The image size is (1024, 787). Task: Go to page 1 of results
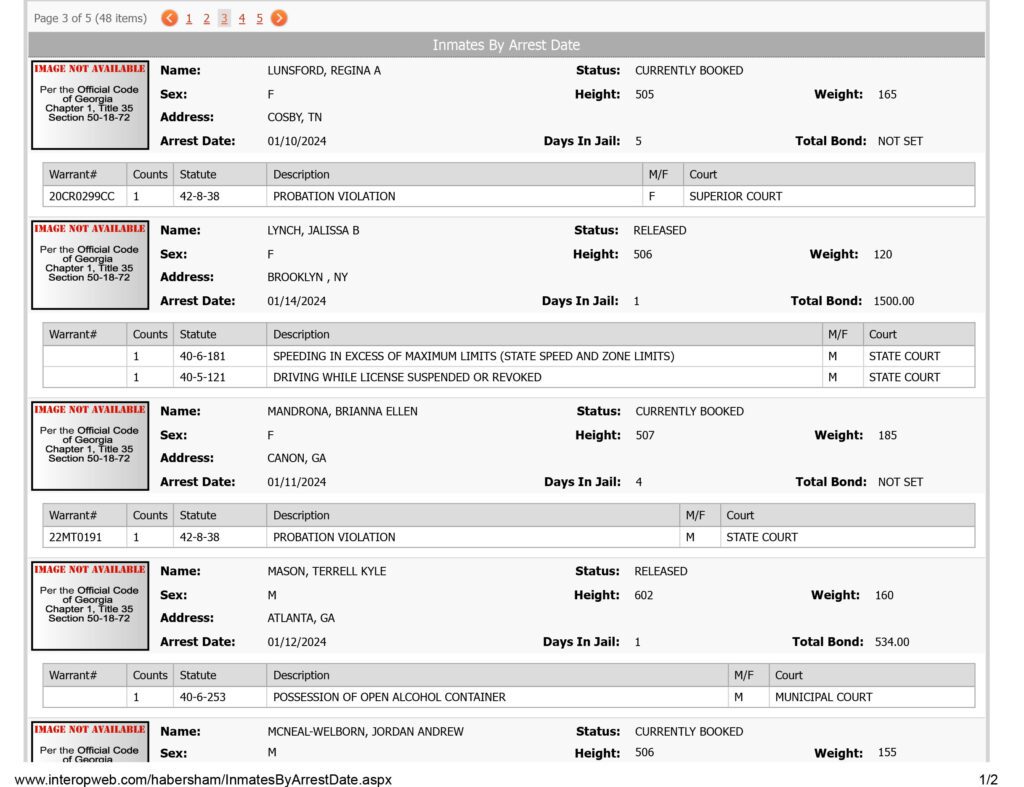click(189, 19)
